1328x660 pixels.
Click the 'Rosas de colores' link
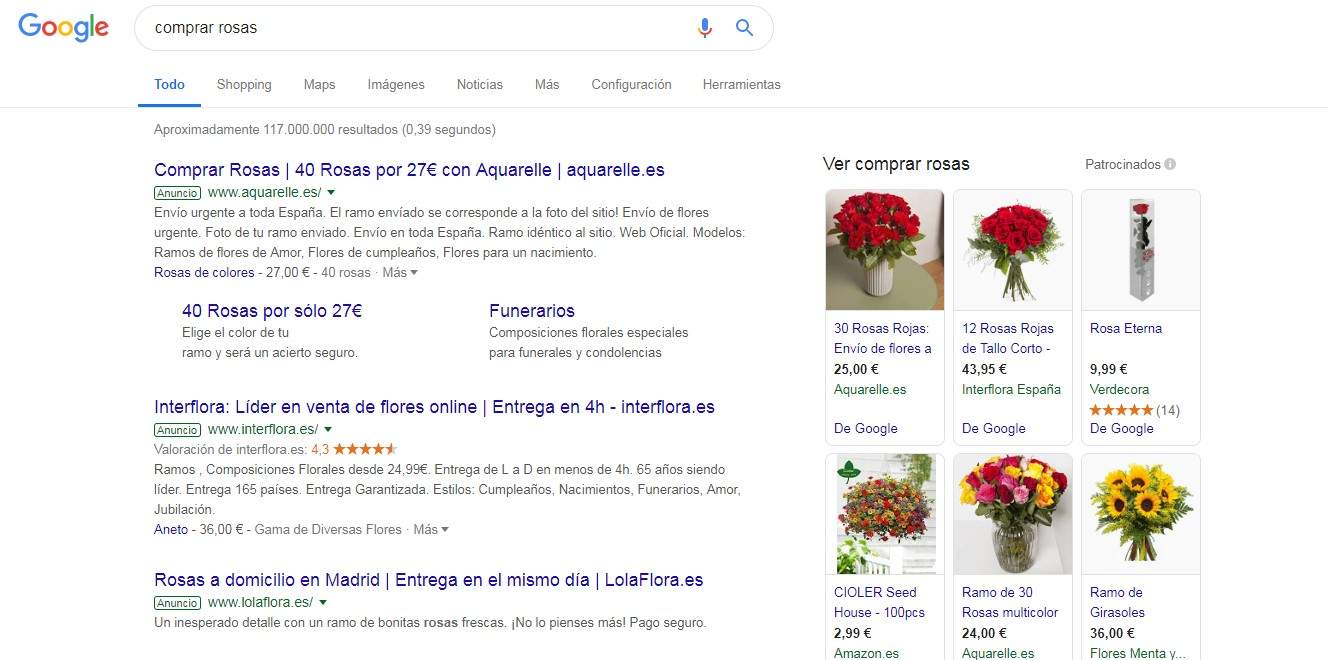click(204, 272)
